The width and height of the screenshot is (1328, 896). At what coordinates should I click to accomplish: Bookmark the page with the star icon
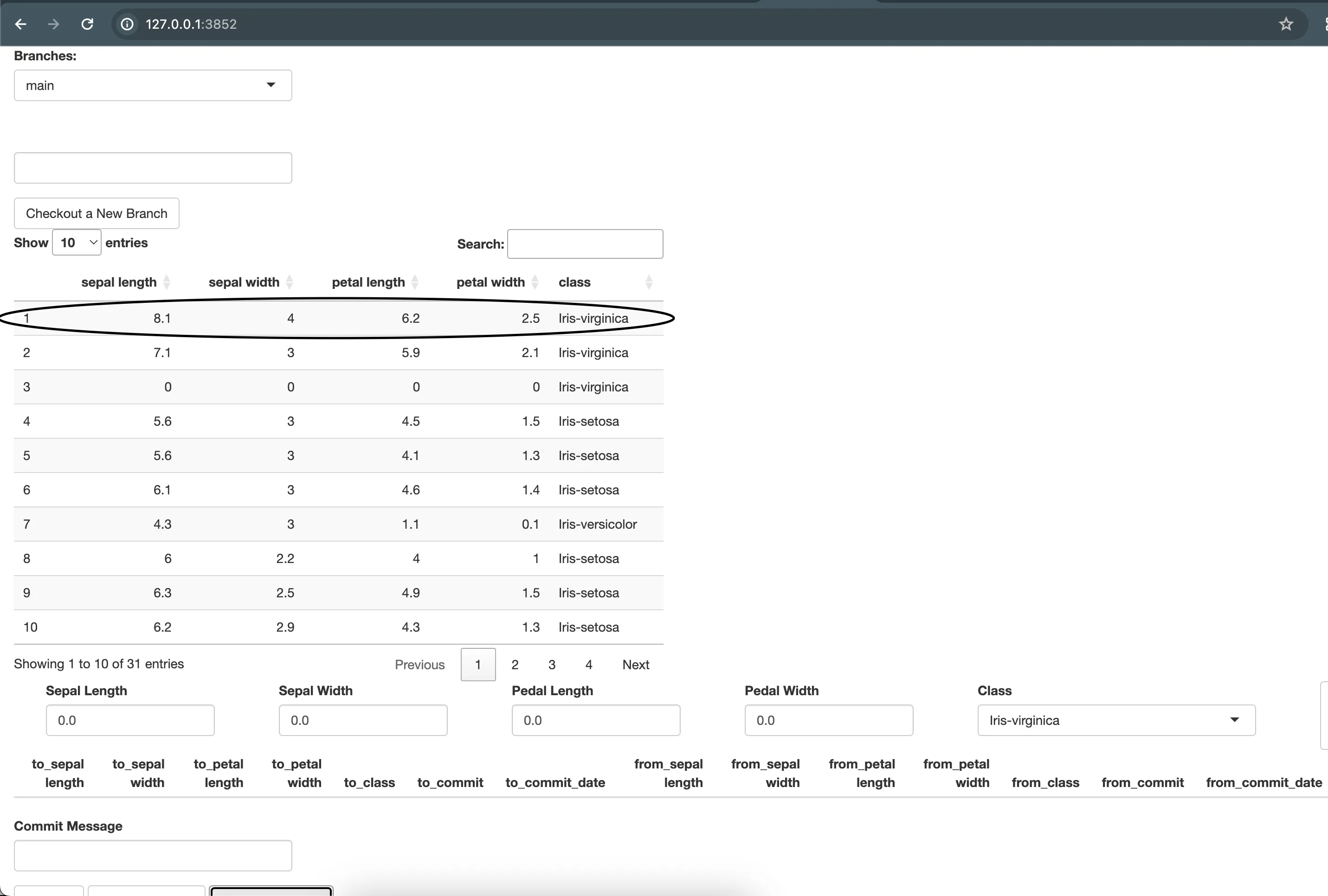(x=1286, y=24)
